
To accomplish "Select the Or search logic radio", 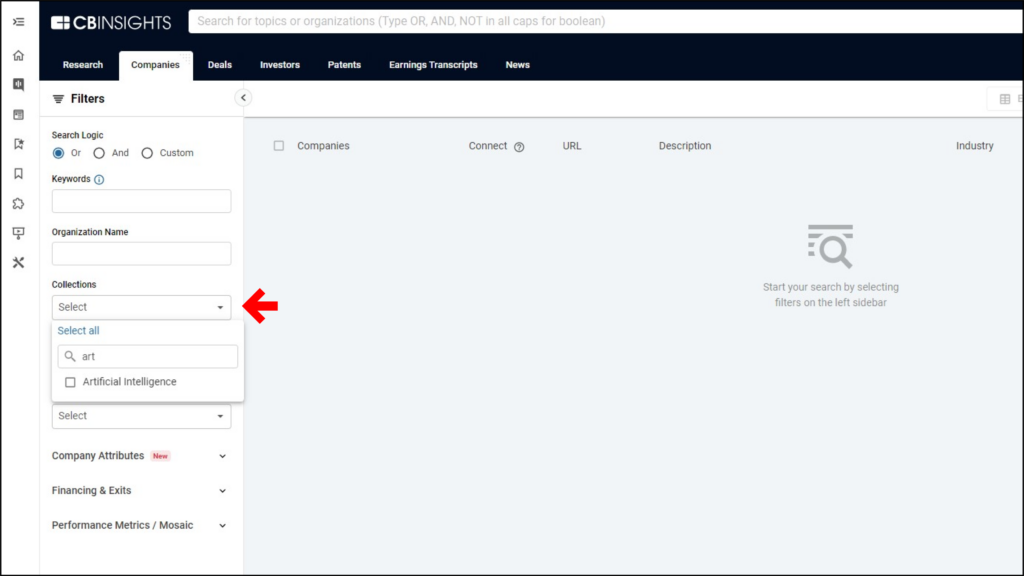I will point(59,153).
